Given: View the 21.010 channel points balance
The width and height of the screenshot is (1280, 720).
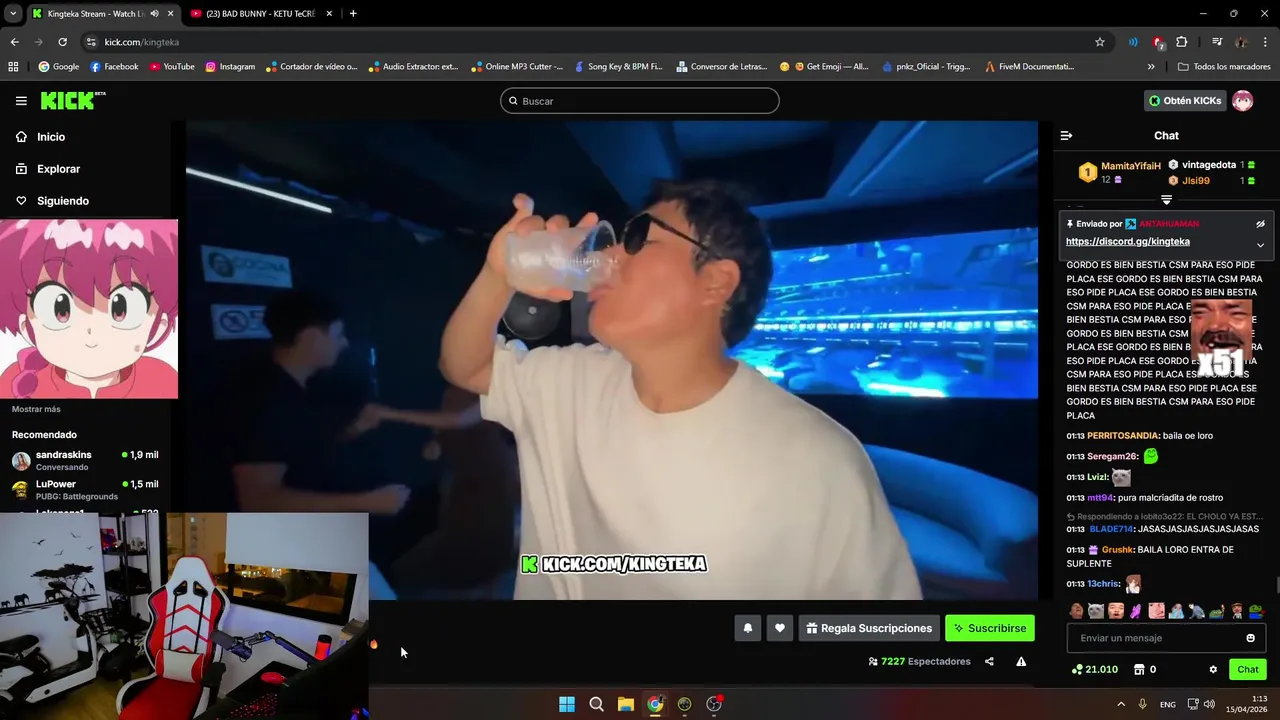Looking at the screenshot, I should [1094, 669].
